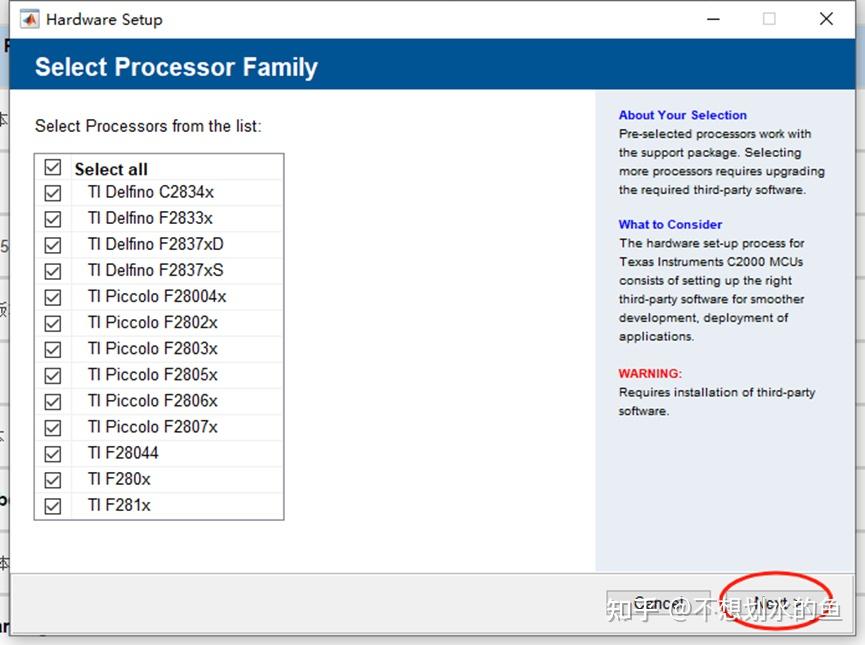
Task: Uncheck TI Delfino C2834x processor
Action: [52, 192]
